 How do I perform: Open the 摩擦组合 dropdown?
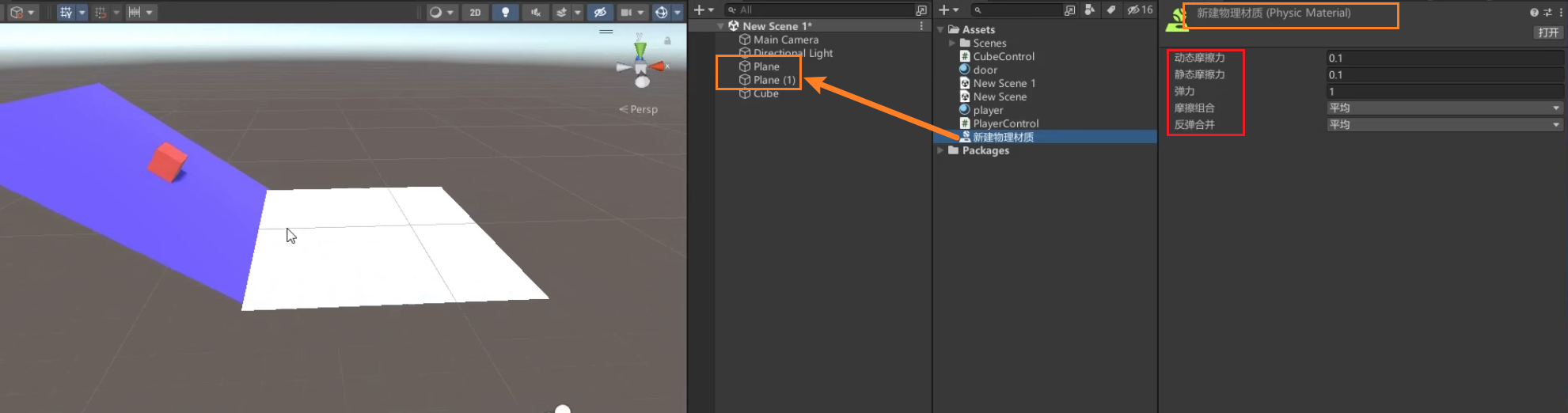click(1445, 108)
